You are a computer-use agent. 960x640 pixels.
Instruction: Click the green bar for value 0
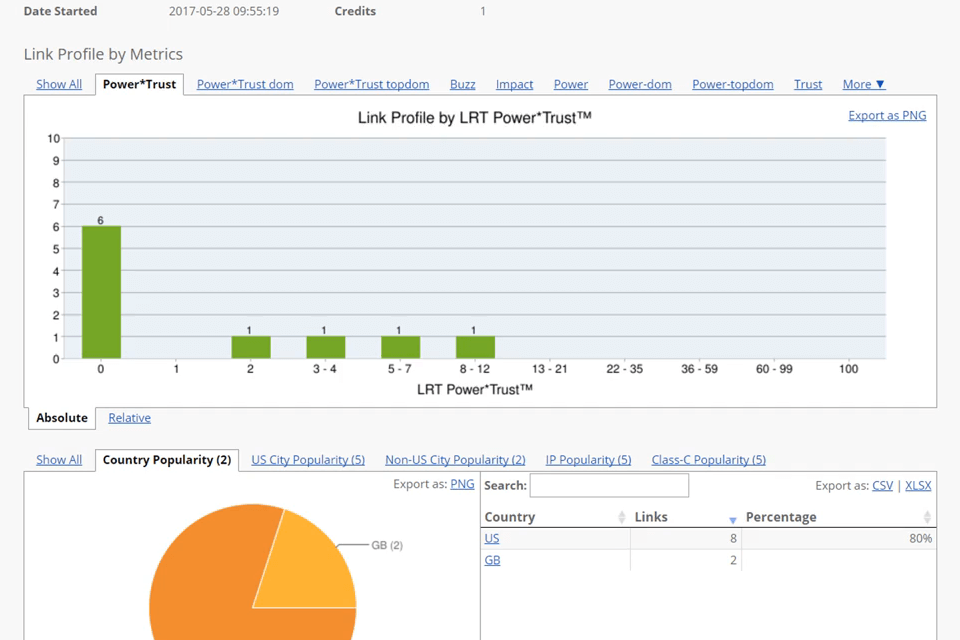101,292
